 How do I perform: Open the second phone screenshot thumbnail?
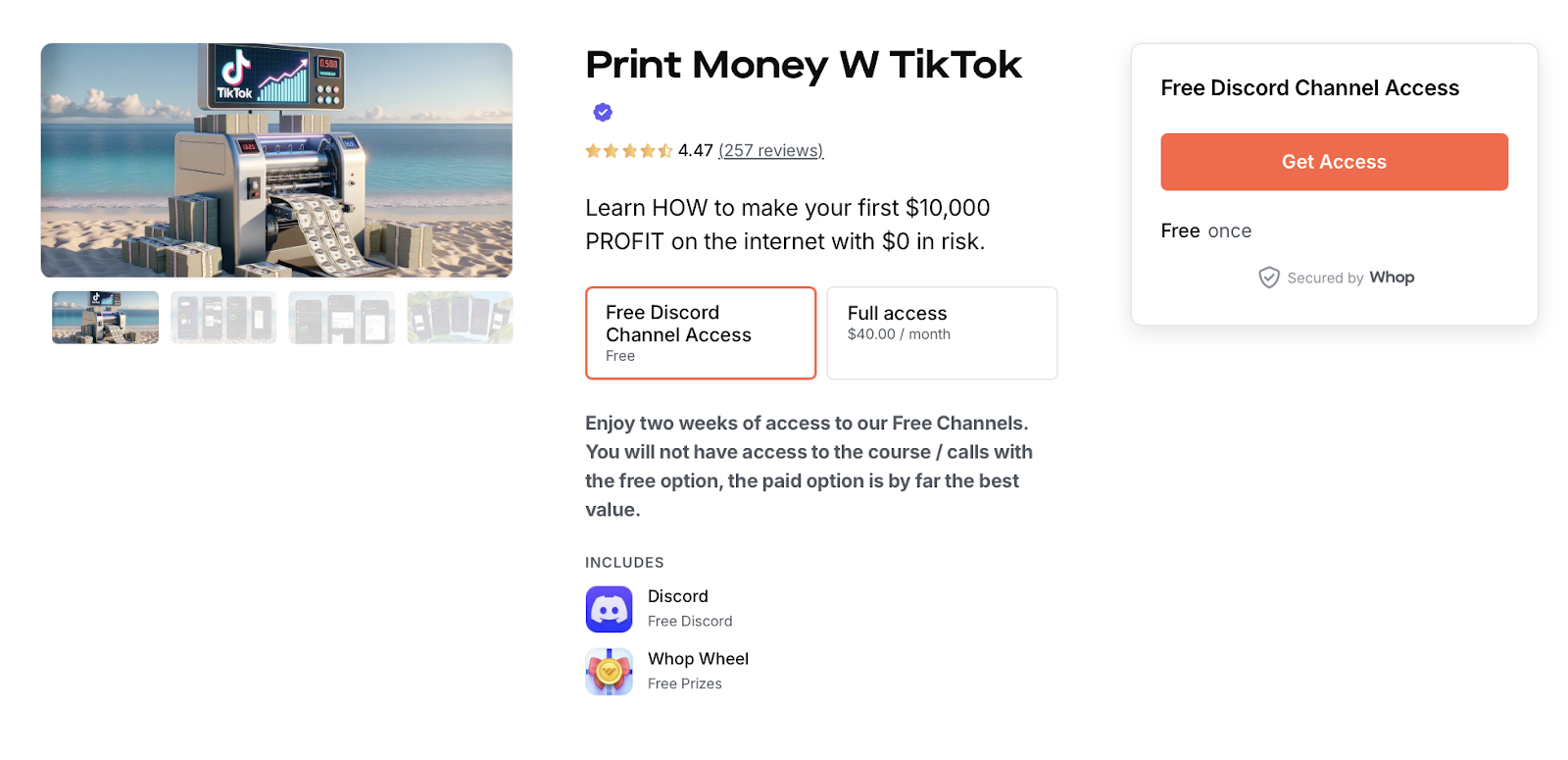pyautogui.click(x=222, y=317)
